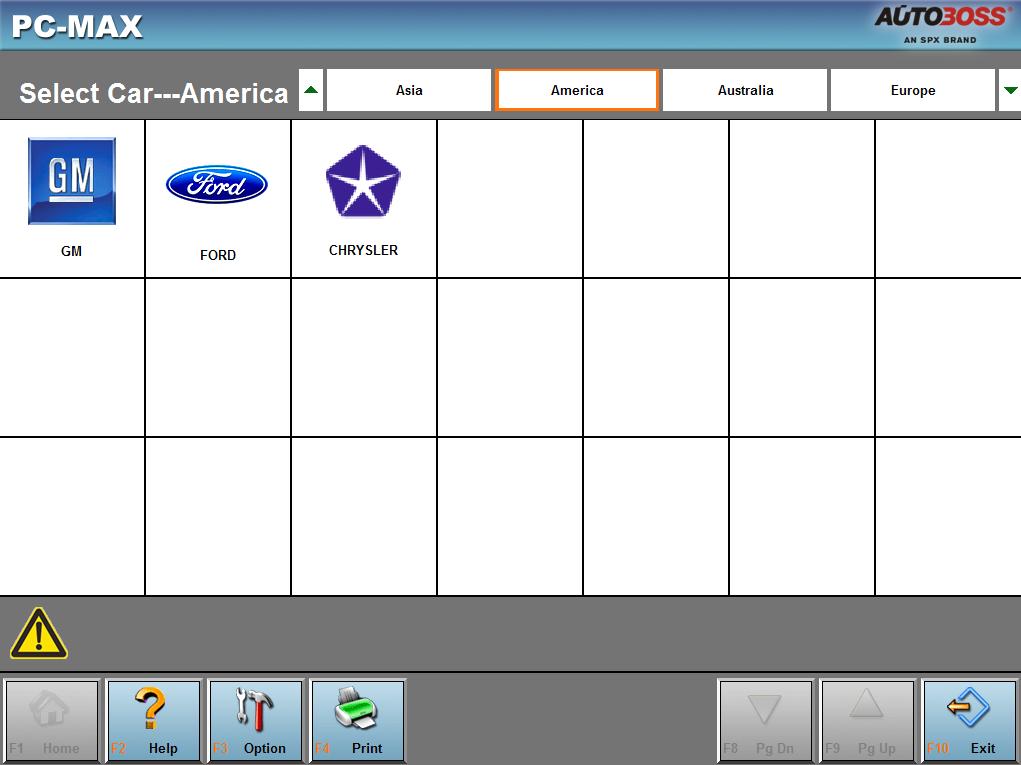Click the Pg Up triangle button

[867, 721]
